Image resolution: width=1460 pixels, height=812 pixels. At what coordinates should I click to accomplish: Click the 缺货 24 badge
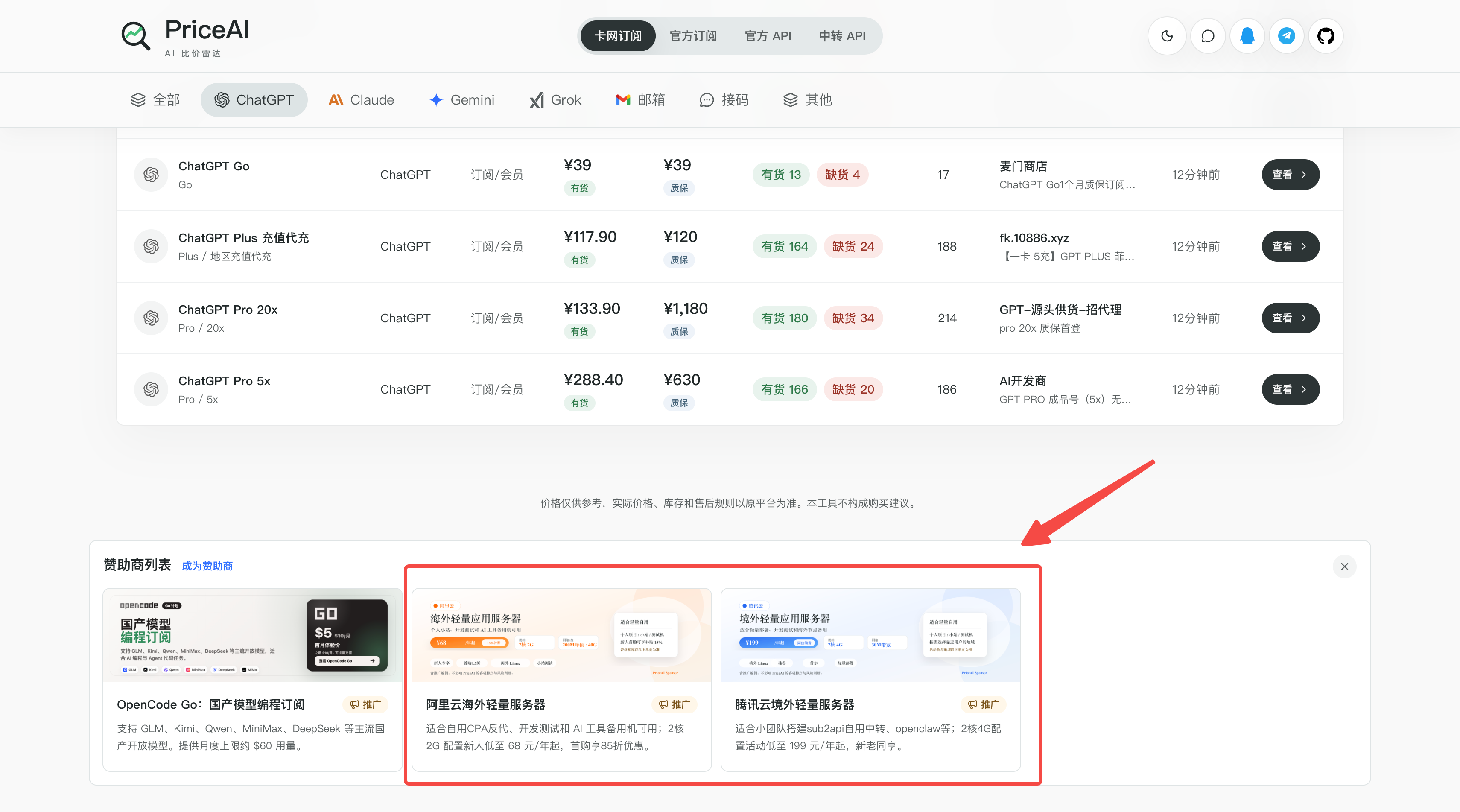click(x=853, y=246)
